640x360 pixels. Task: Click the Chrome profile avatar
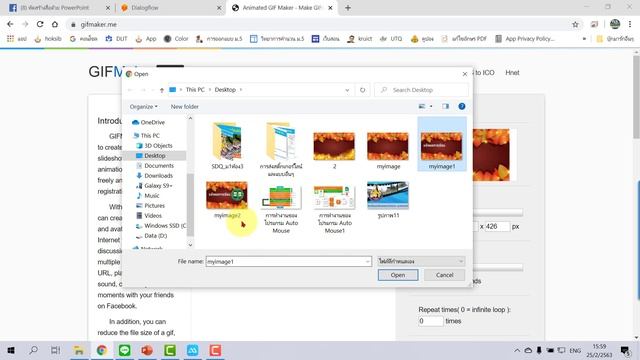click(615, 24)
